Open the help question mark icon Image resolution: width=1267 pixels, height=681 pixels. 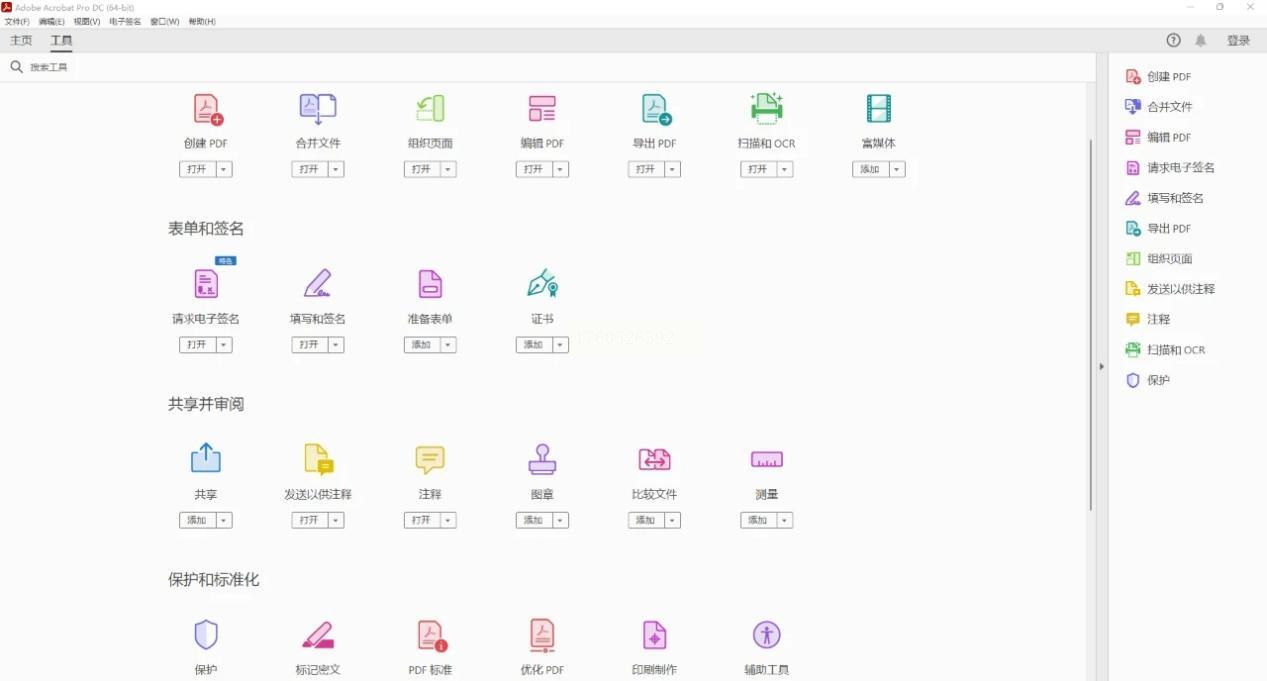click(x=1173, y=40)
